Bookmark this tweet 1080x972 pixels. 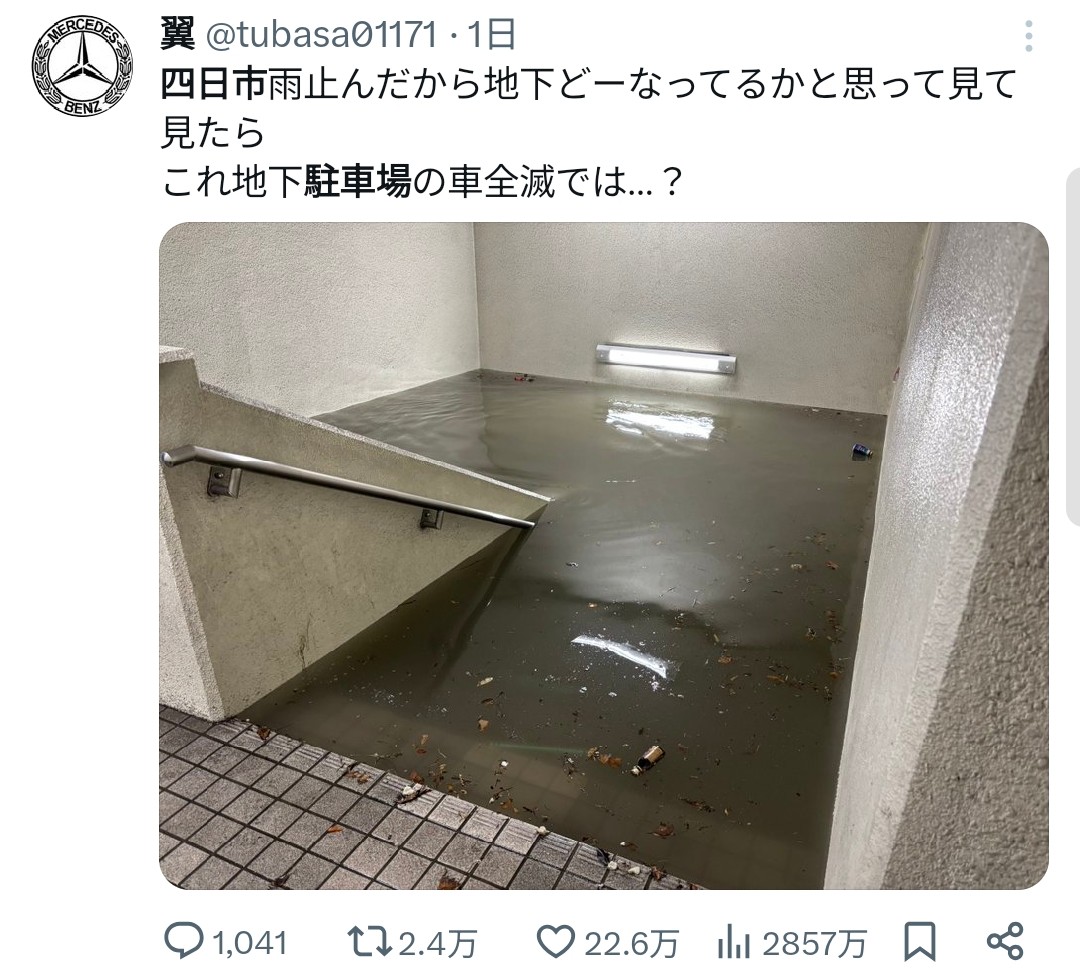pos(920,941)
